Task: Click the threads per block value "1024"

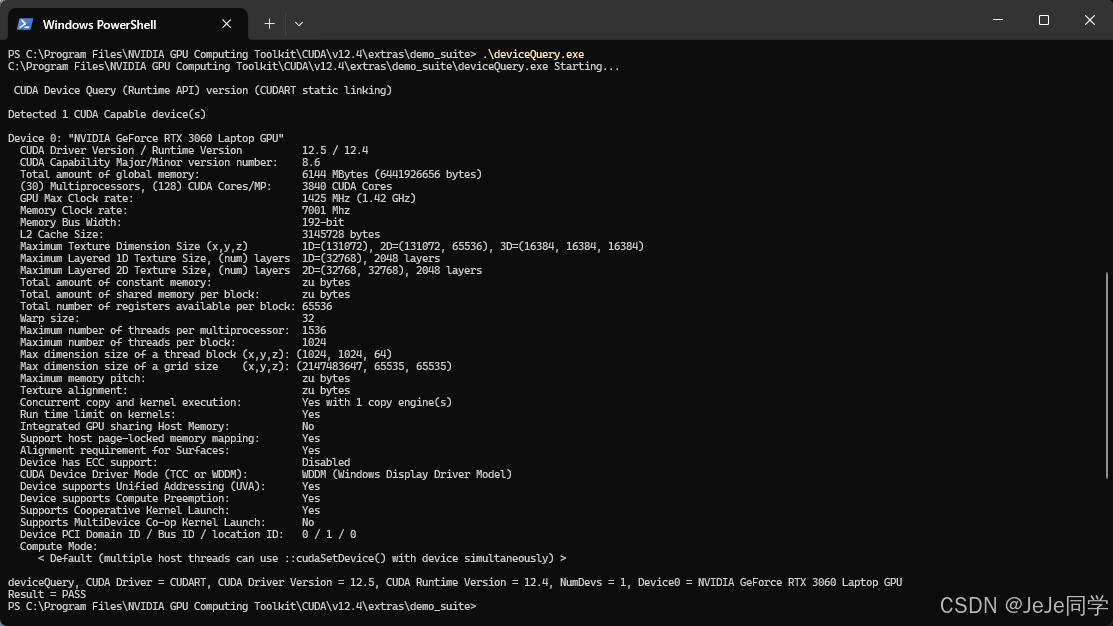Action: [x=314, y=343]
